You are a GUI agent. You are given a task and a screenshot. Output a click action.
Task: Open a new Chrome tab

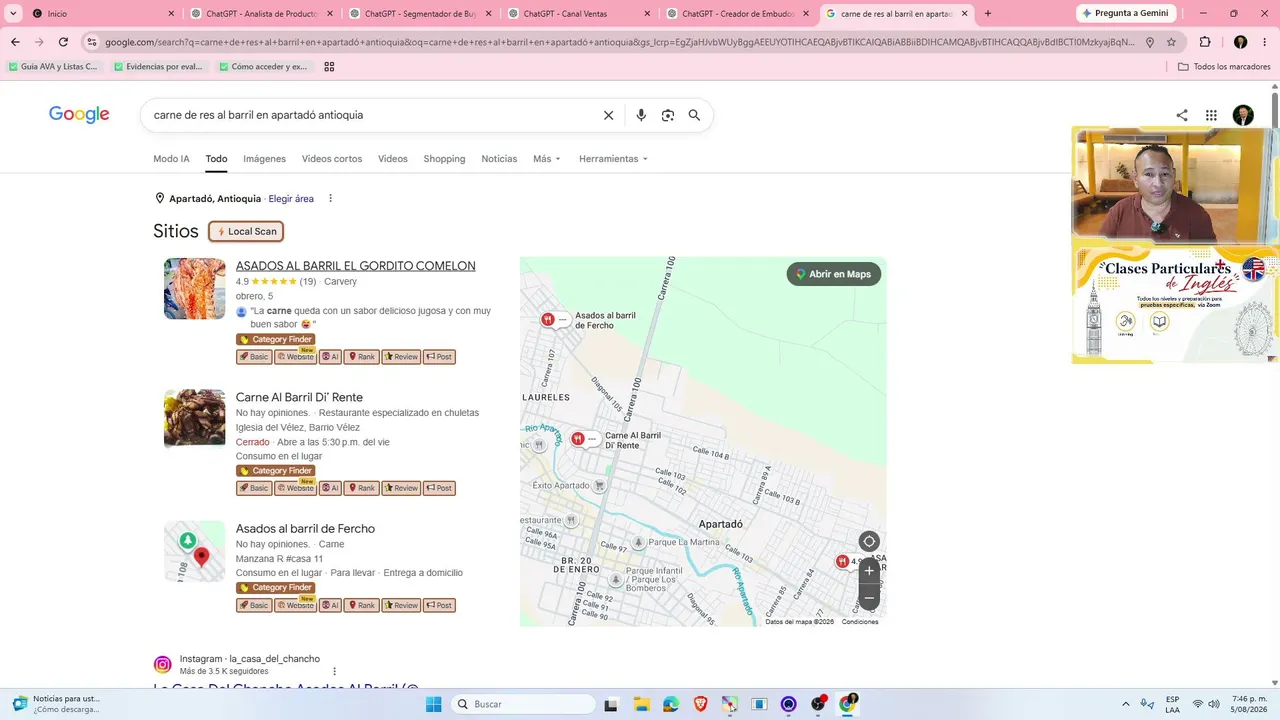988,14
